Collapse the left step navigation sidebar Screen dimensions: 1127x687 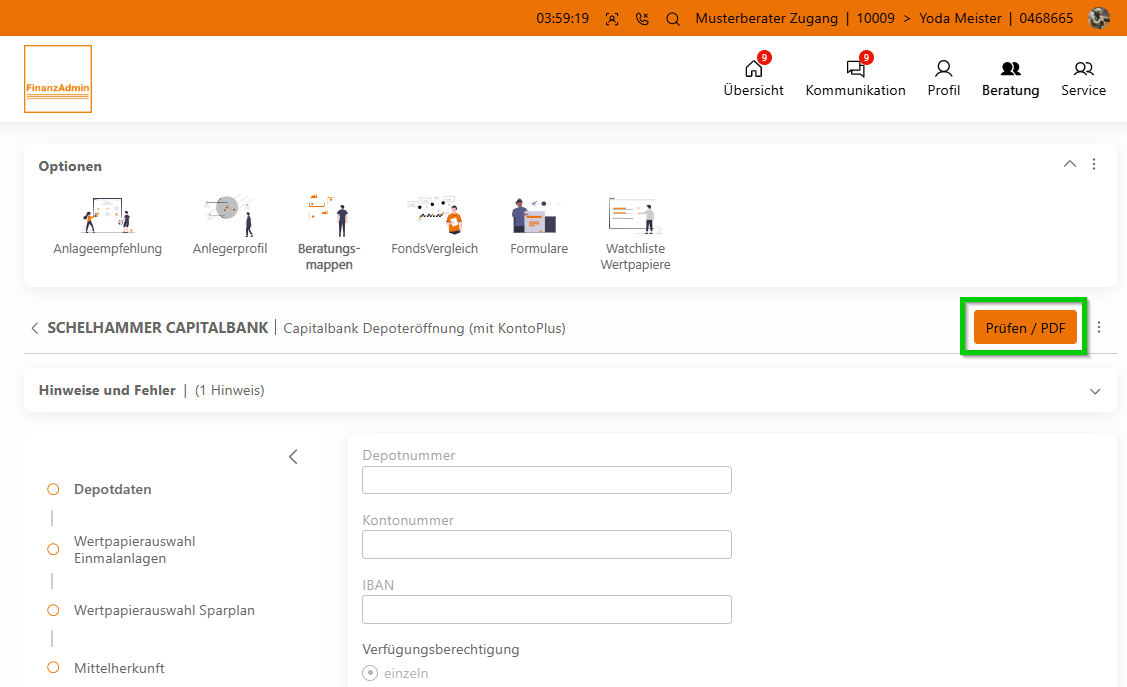pyautogui.click(x=293, y=457)
